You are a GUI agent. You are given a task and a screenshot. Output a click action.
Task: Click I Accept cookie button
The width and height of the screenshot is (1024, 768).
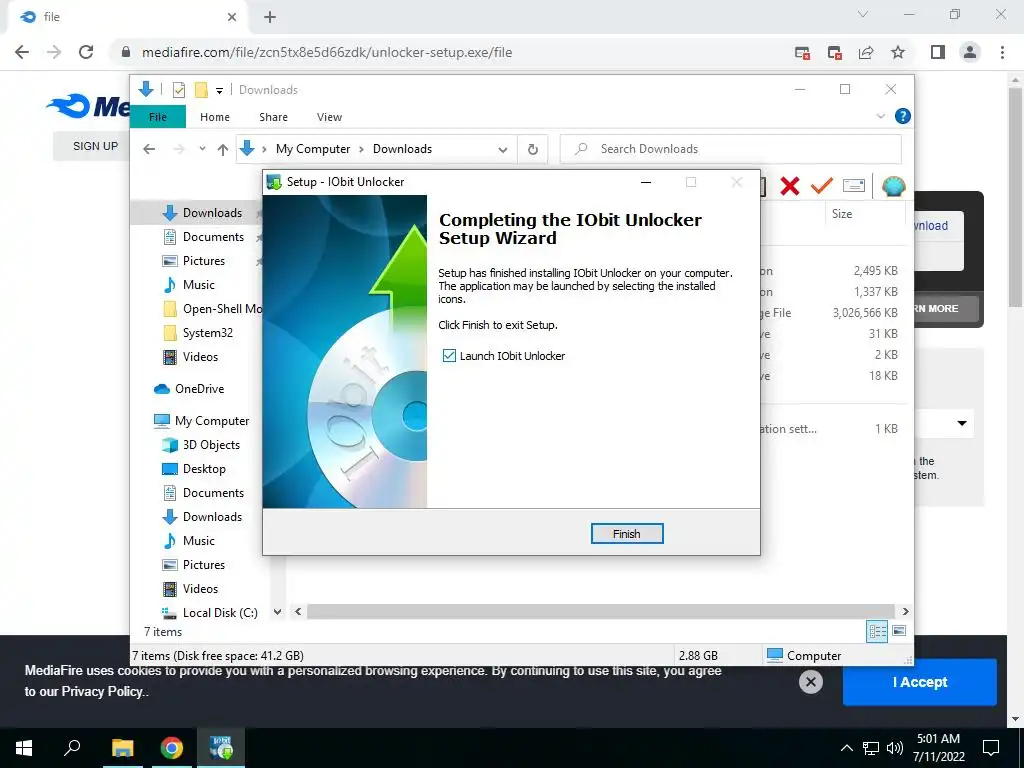(x=920, y=682)
